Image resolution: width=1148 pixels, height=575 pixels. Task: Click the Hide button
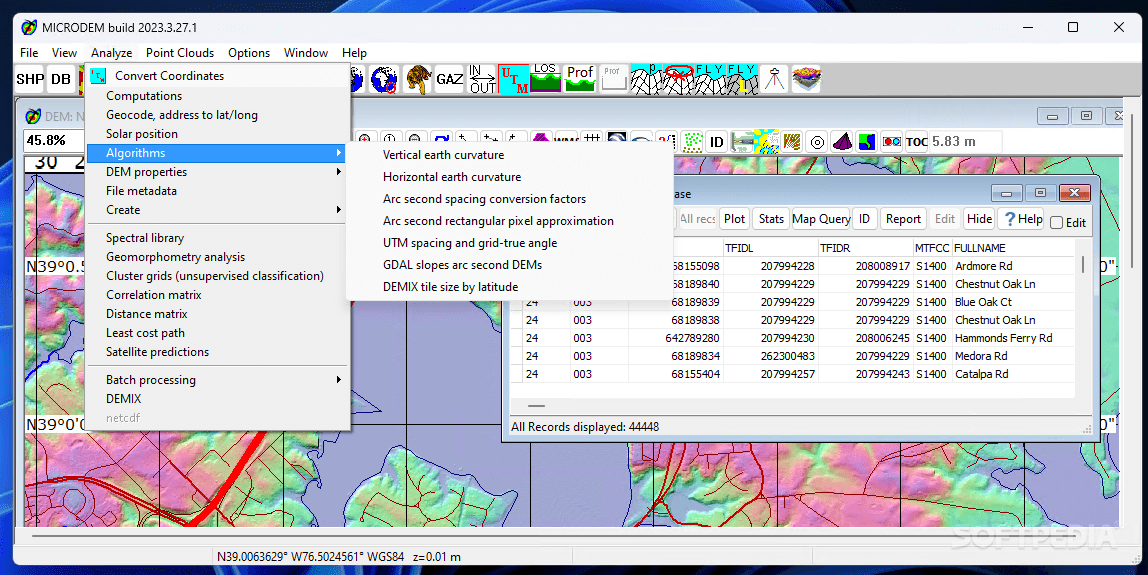click(x=980, y=219)
